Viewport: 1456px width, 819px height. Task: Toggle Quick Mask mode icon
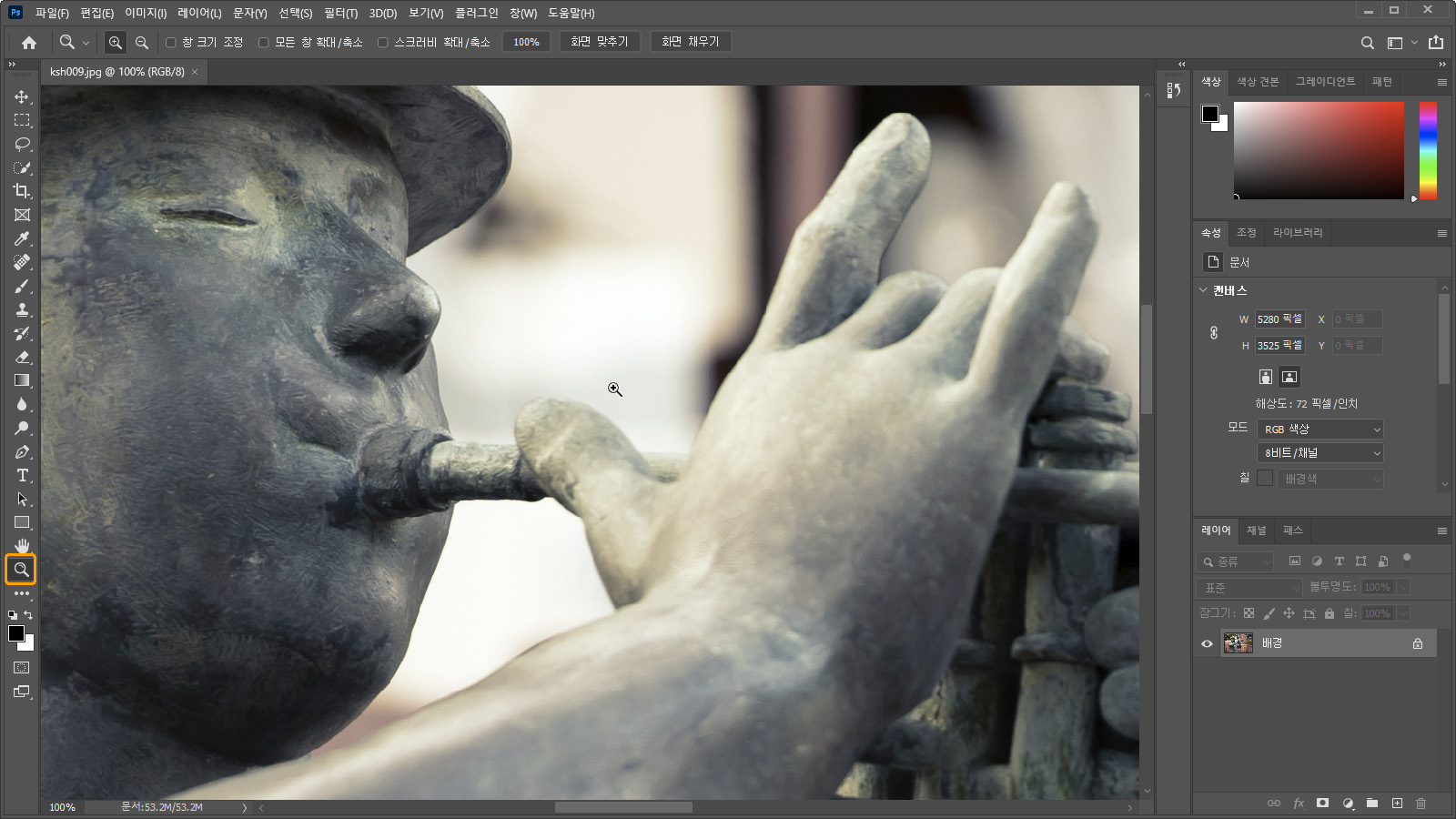22,668
